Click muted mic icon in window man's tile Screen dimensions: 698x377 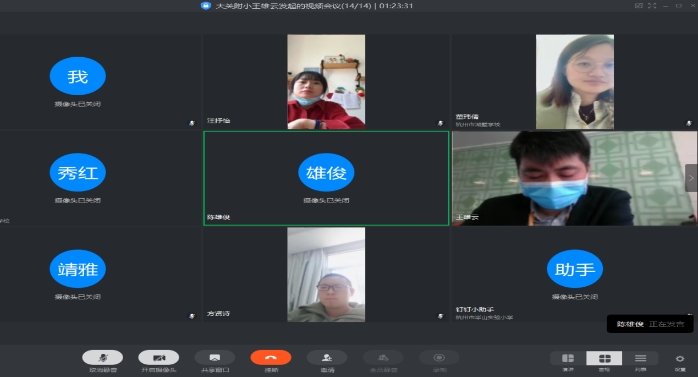(440, 316)
